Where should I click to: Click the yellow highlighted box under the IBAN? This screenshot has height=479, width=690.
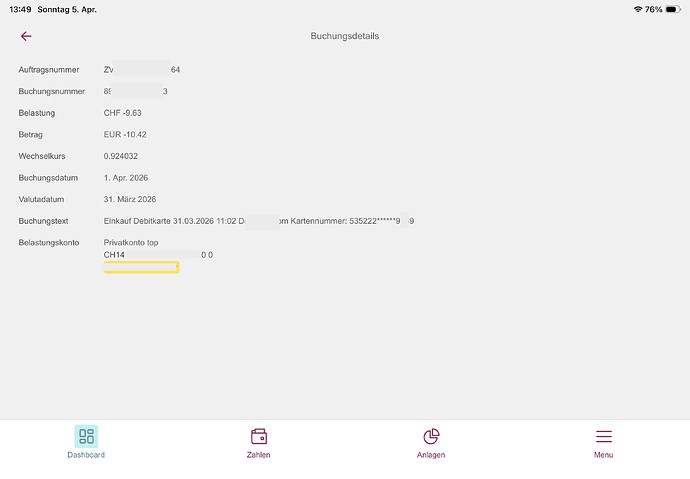pyautogui.click(x=141, y=267)
